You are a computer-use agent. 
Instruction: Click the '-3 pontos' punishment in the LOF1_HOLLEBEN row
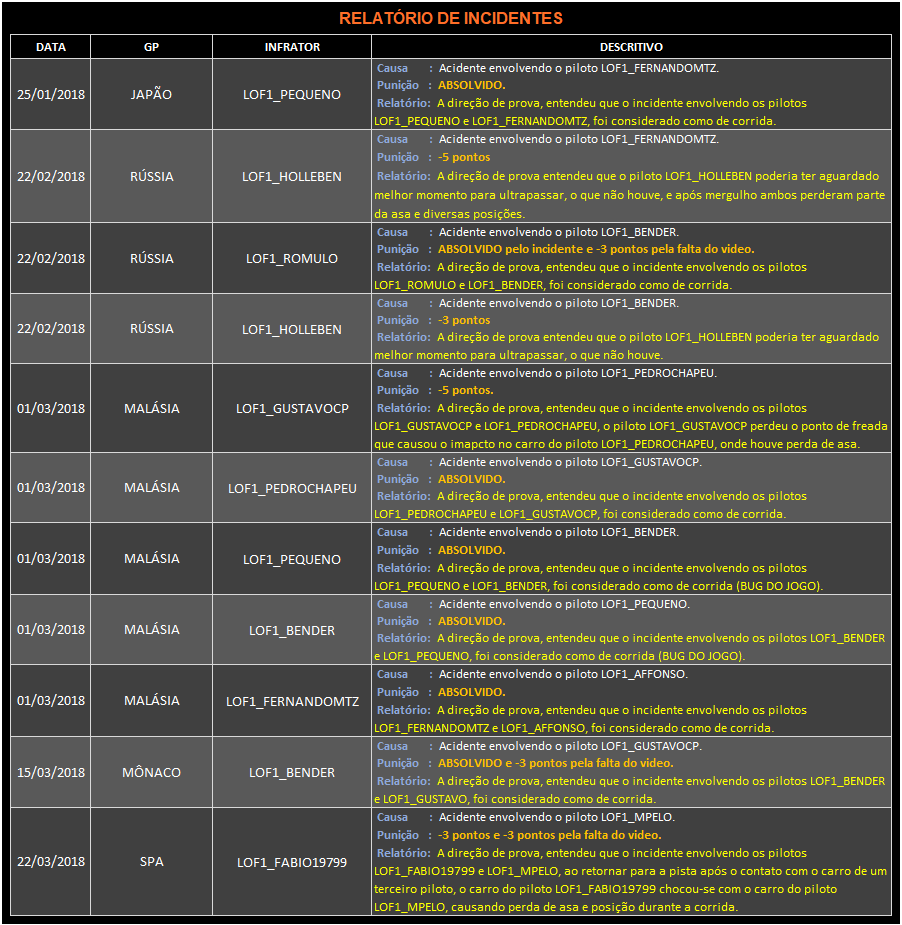pyautogui.click(x=464, y=320)
